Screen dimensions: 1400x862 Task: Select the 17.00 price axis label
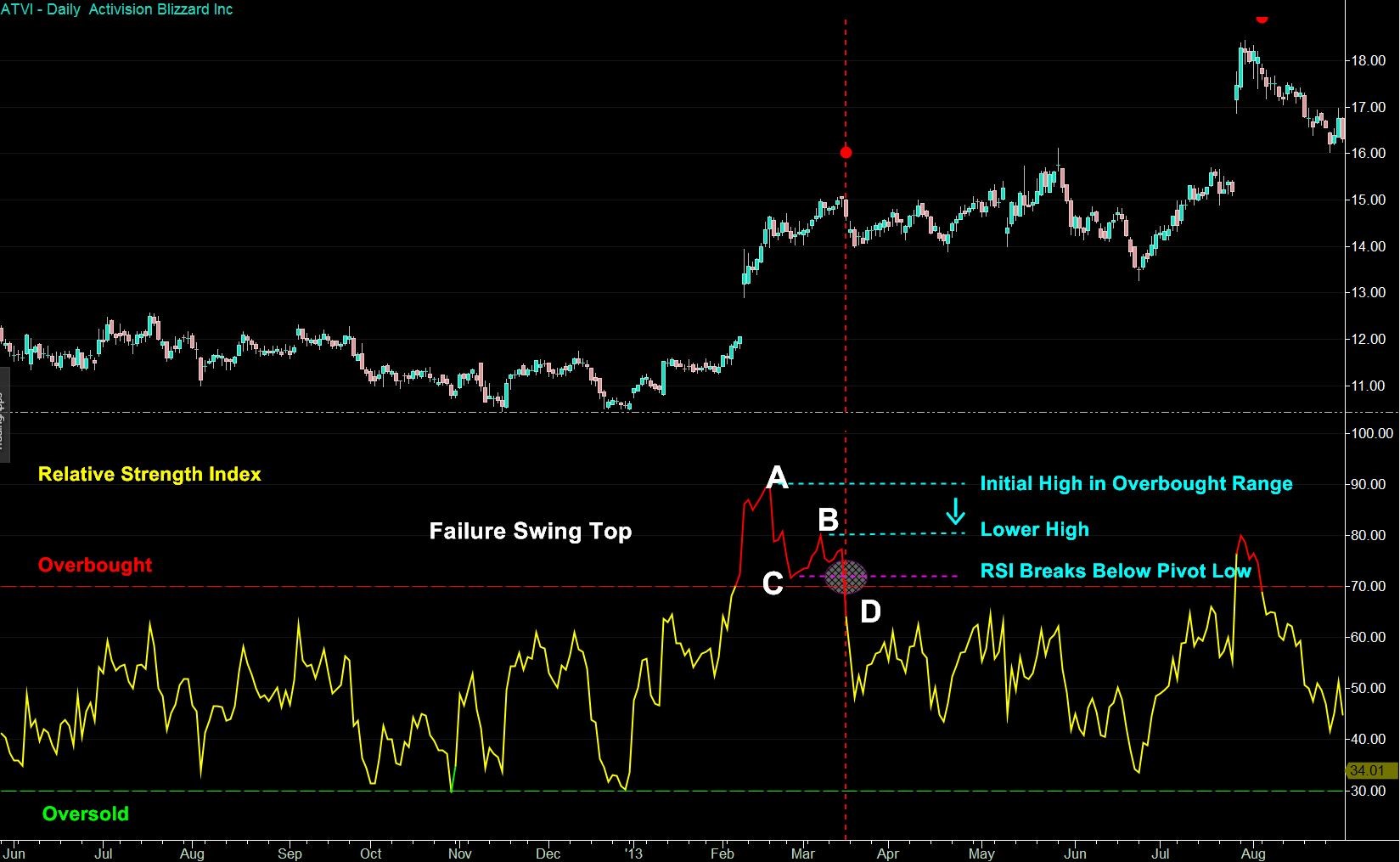1369,108
